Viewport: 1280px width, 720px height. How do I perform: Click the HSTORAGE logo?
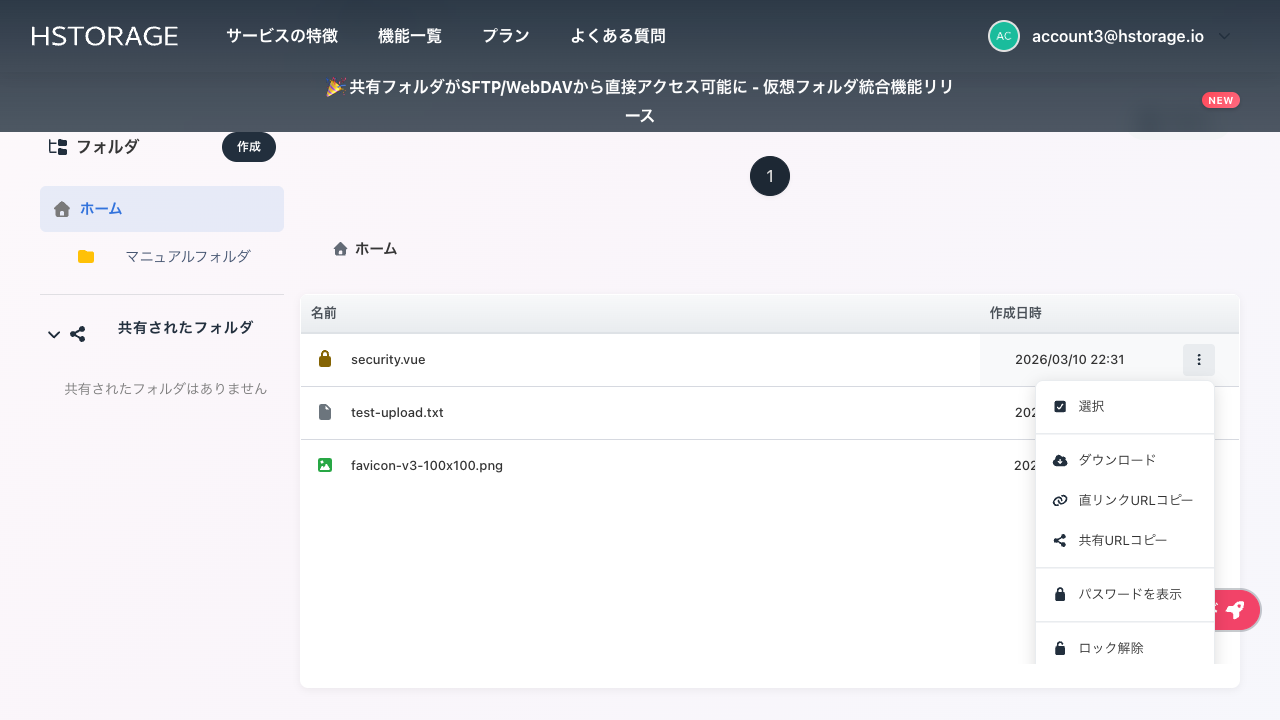(x=105, y=36)
